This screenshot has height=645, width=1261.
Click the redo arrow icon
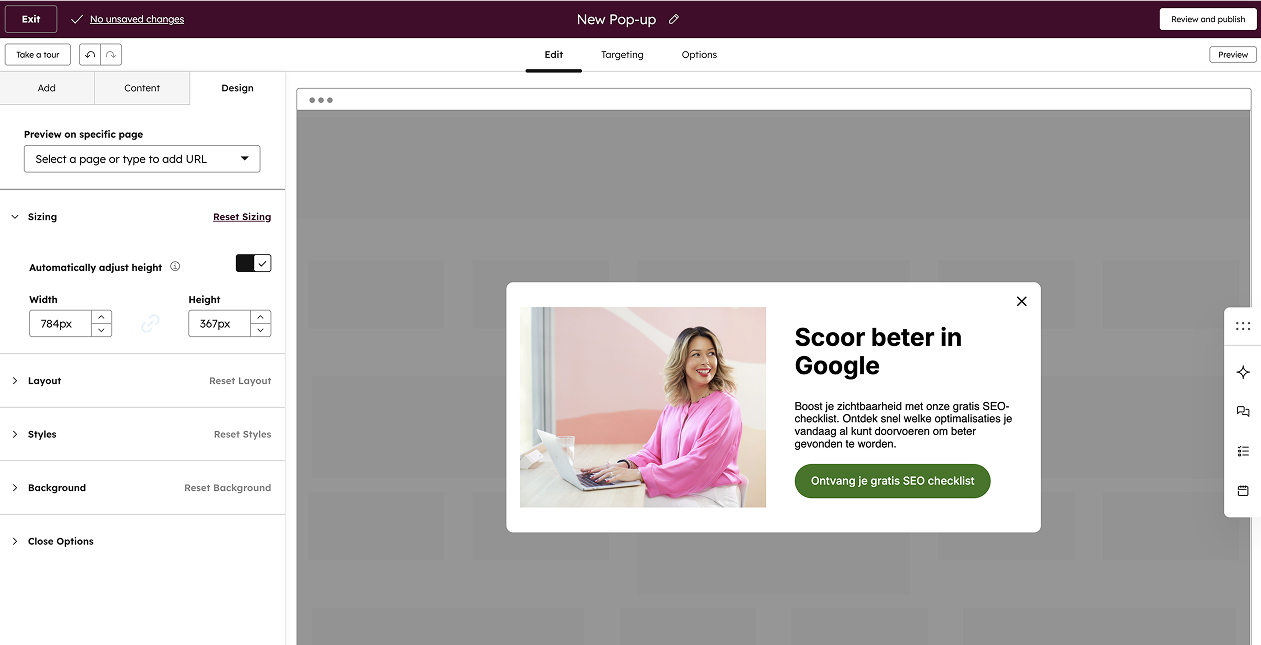111,55
